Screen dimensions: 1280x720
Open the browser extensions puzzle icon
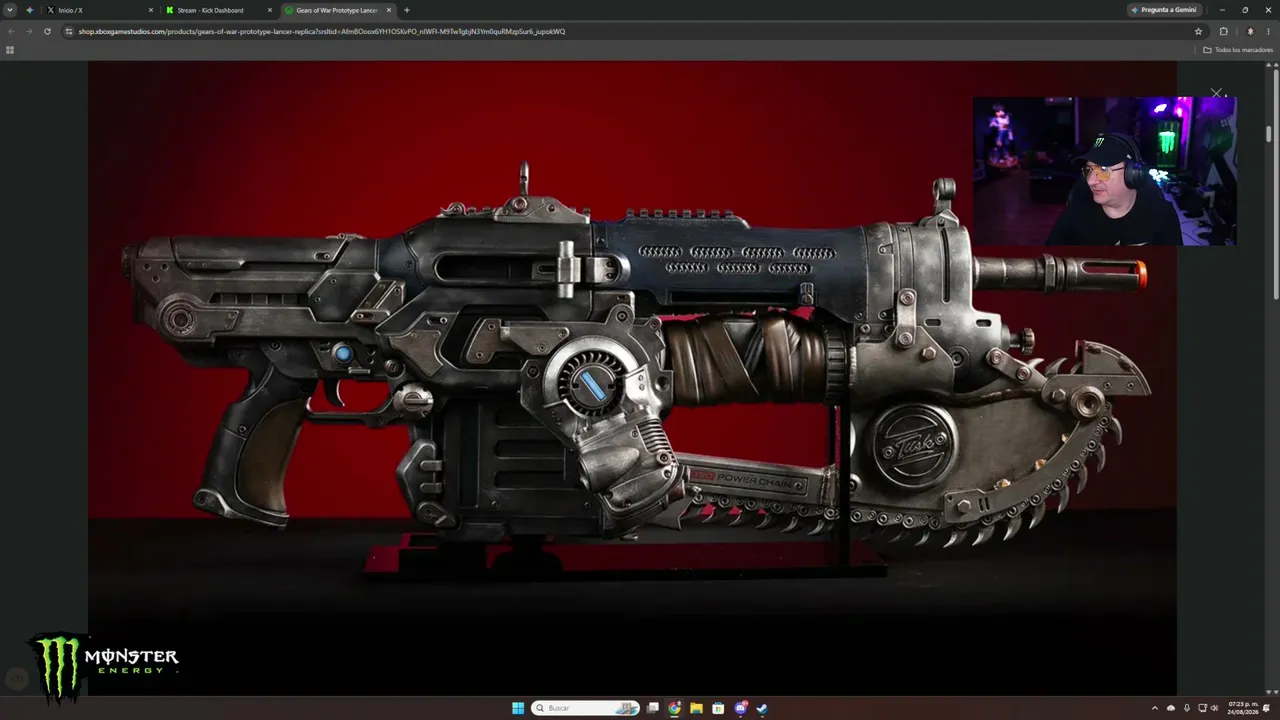tap(1223, 31)
